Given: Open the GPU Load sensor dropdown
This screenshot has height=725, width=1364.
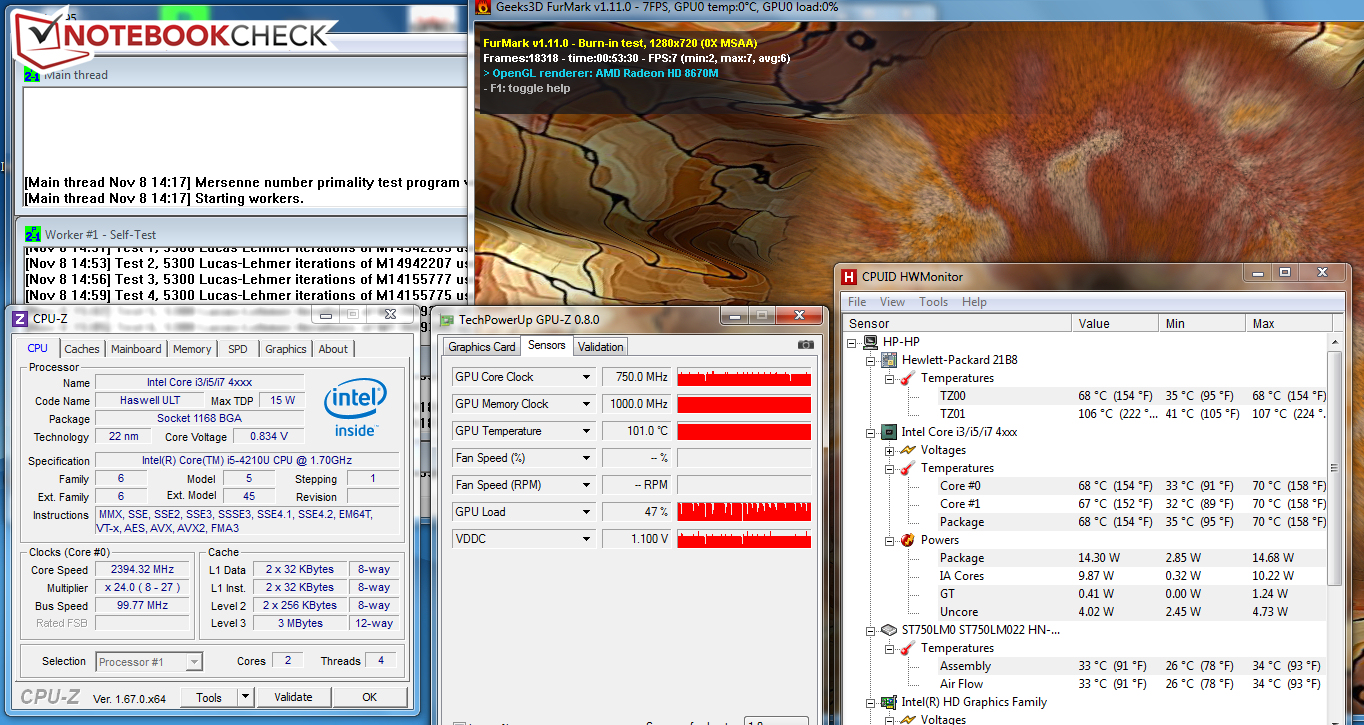Looking at the screenshot, I should coord(587,512).
